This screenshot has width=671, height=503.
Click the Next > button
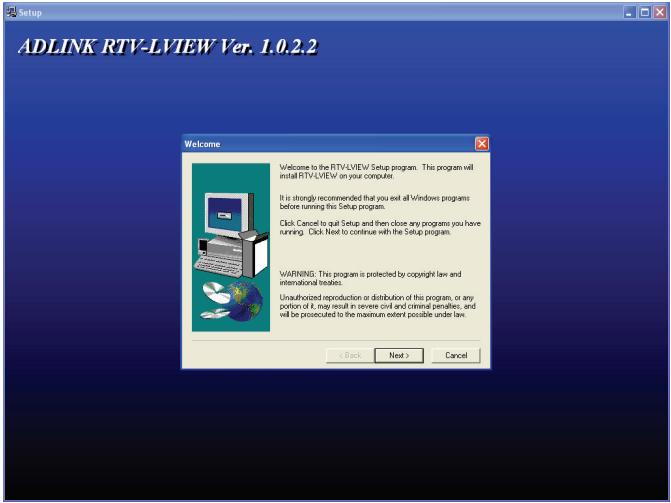tap(399, 355)
